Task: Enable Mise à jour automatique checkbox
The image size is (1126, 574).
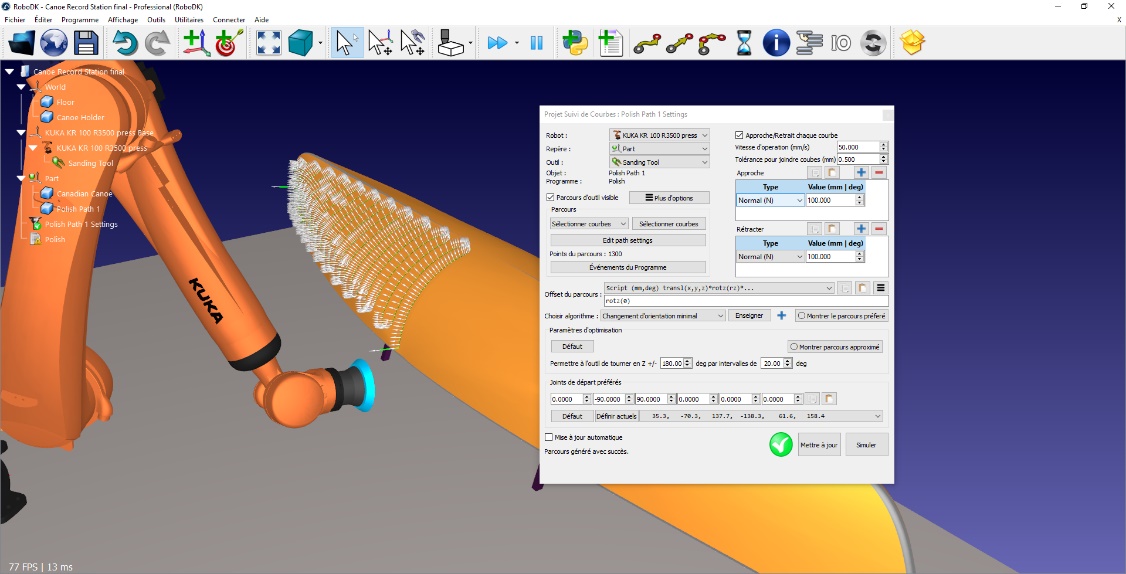Action: point(549,437)
